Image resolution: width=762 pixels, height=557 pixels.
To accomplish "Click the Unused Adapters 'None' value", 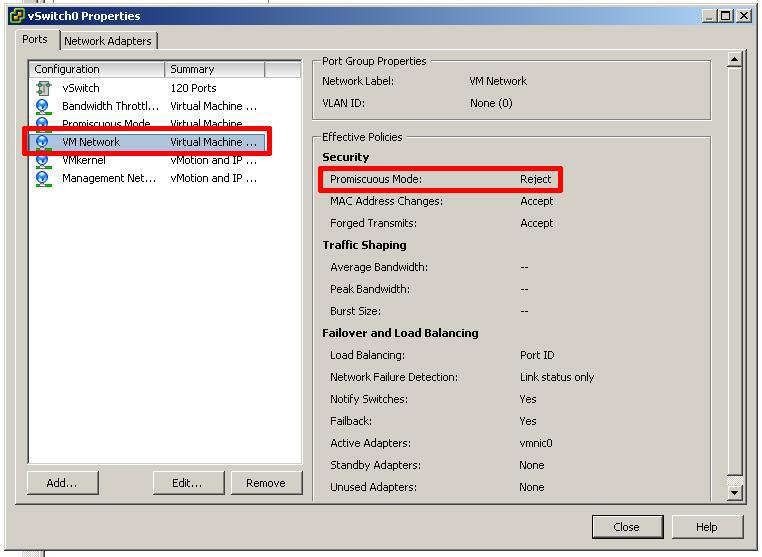I will [x=532, y=487].
